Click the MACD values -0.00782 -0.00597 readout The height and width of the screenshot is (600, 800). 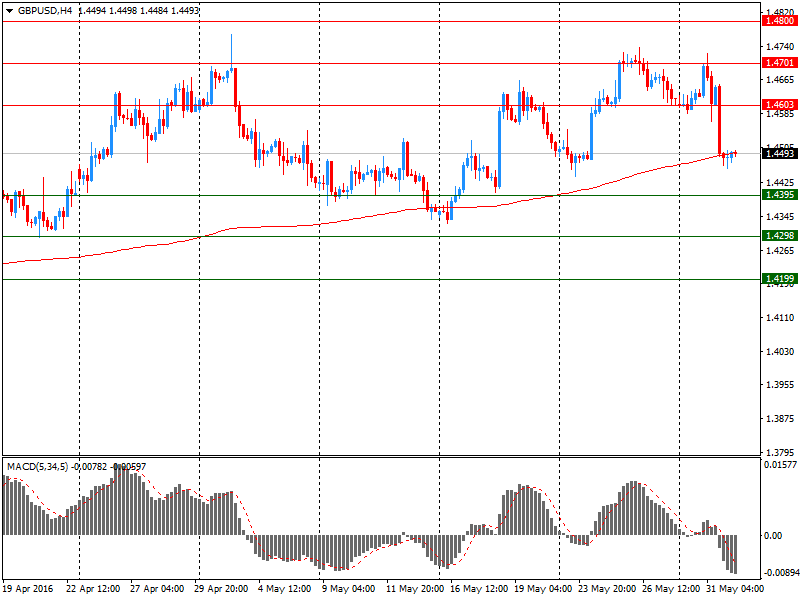[108, 466]
